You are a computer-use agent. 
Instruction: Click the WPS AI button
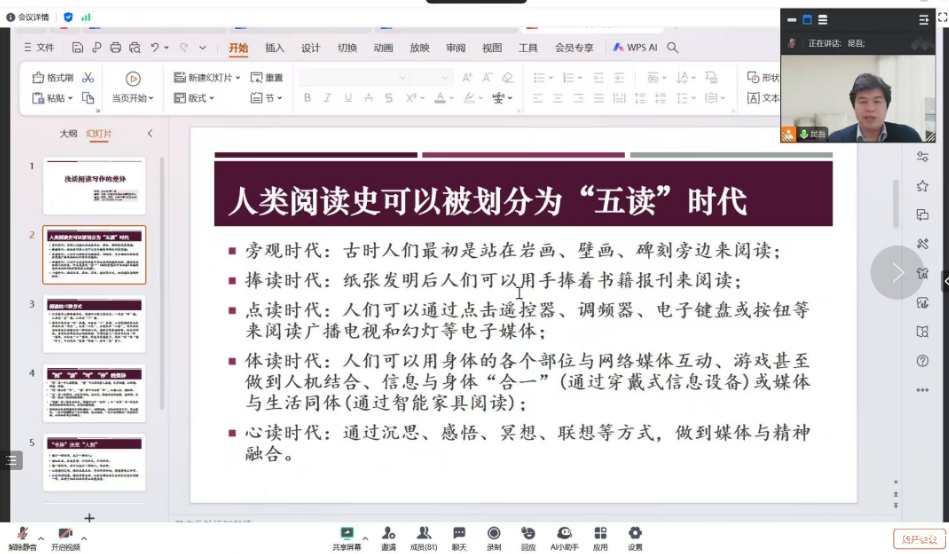[635, 48]
